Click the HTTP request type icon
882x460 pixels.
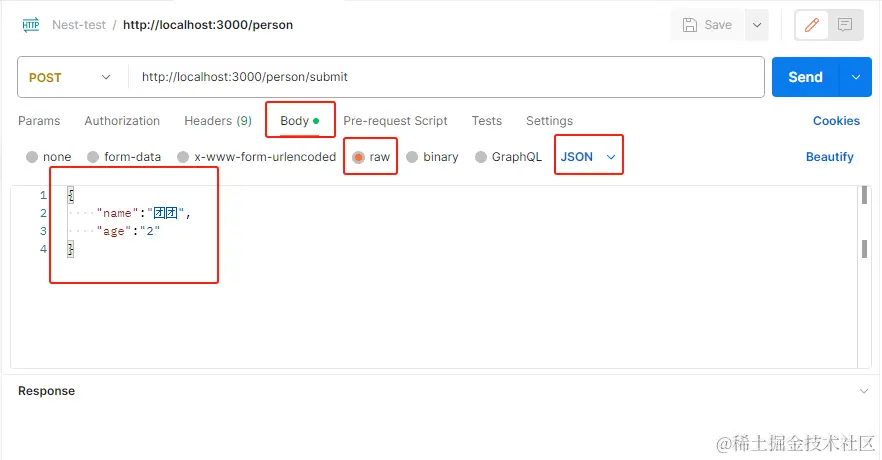(30, 25)
